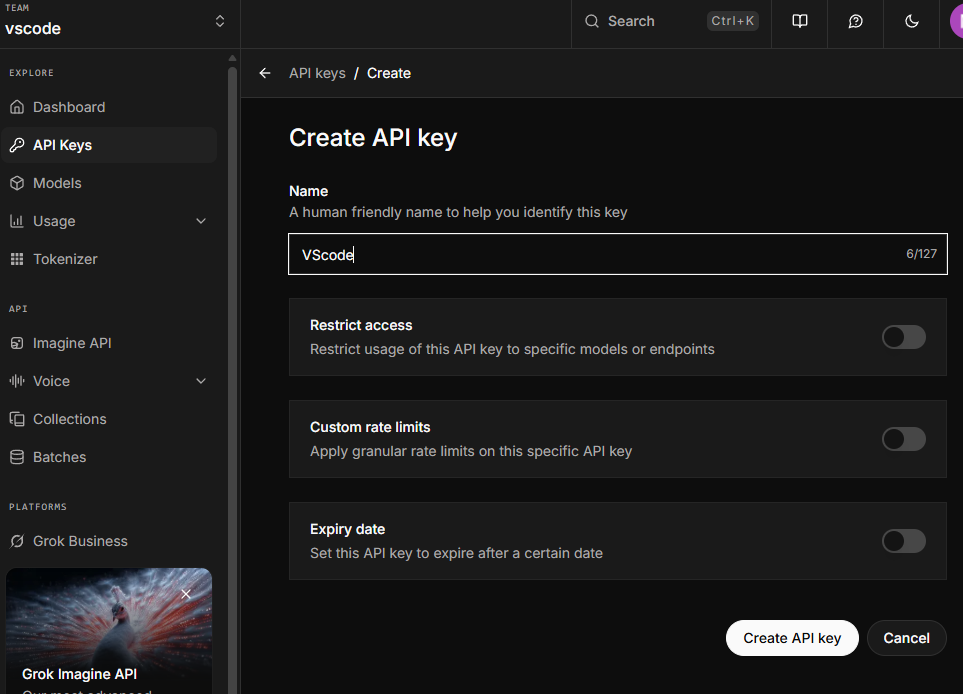Viewport: 963px width, 694px height.
Task: Click the Imagine API image icon
Action: pos(17,343)
